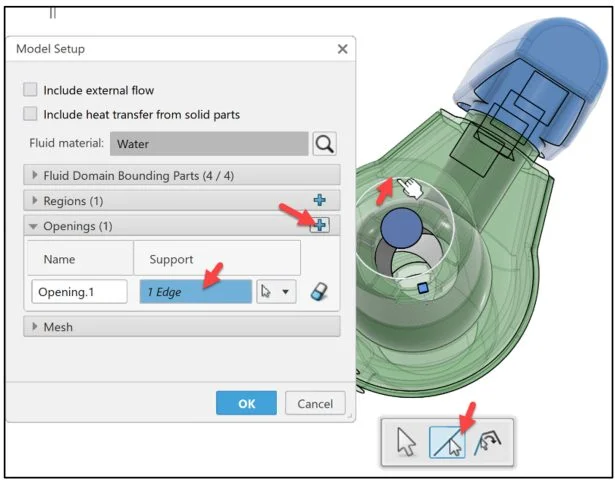
Task: Click the small blue square handle on model
Action: [x=422, y=288]
